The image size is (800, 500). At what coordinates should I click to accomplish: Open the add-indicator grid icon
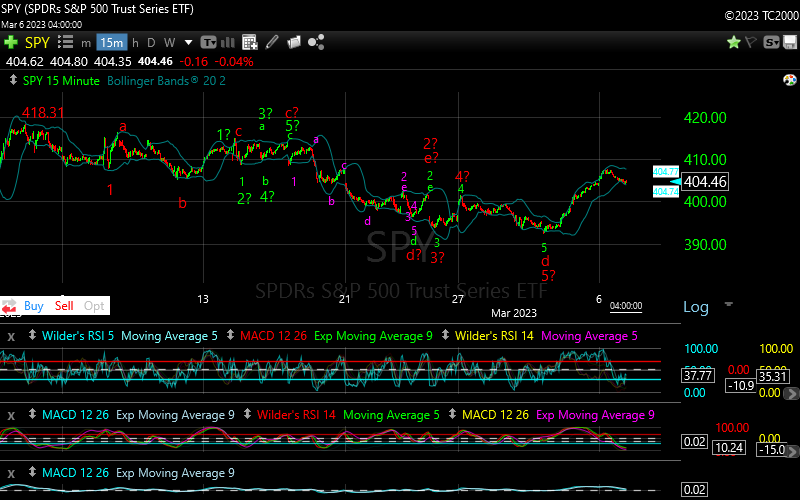coord(249,42)
